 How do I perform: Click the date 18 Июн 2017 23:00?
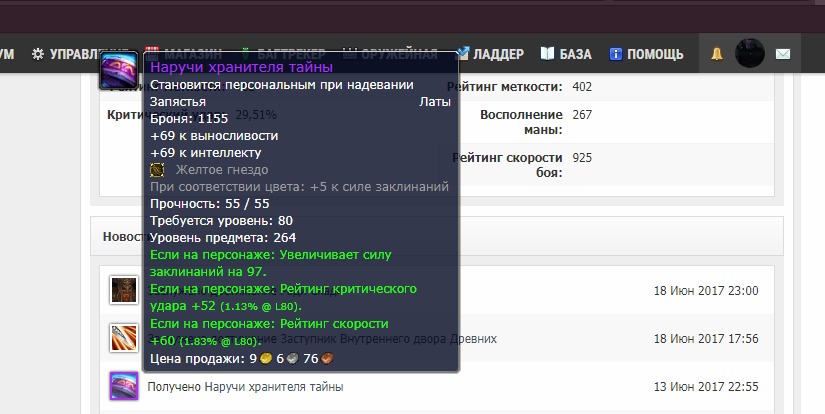click(706, 291)
